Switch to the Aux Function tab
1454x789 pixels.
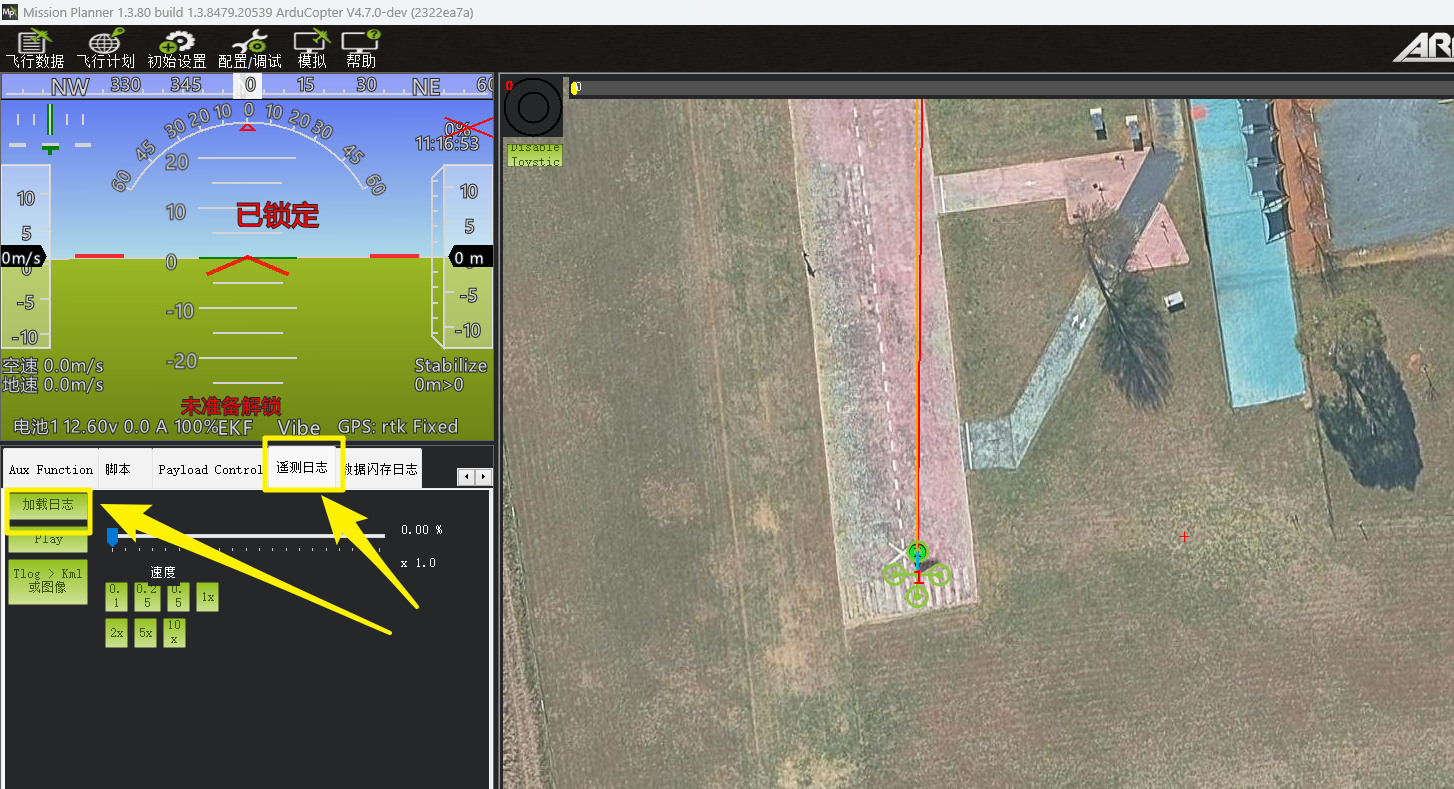click(x=50, y=469)
